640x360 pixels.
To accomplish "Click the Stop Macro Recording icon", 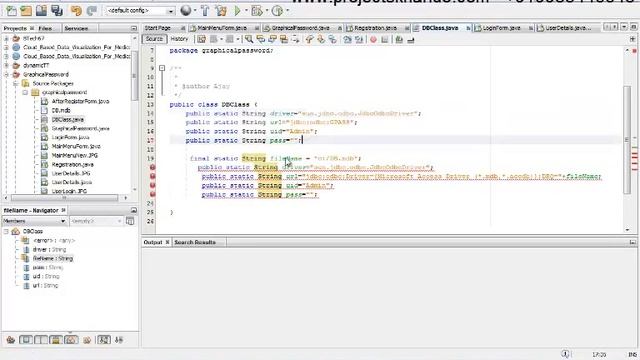I will (x=384, y=40).
